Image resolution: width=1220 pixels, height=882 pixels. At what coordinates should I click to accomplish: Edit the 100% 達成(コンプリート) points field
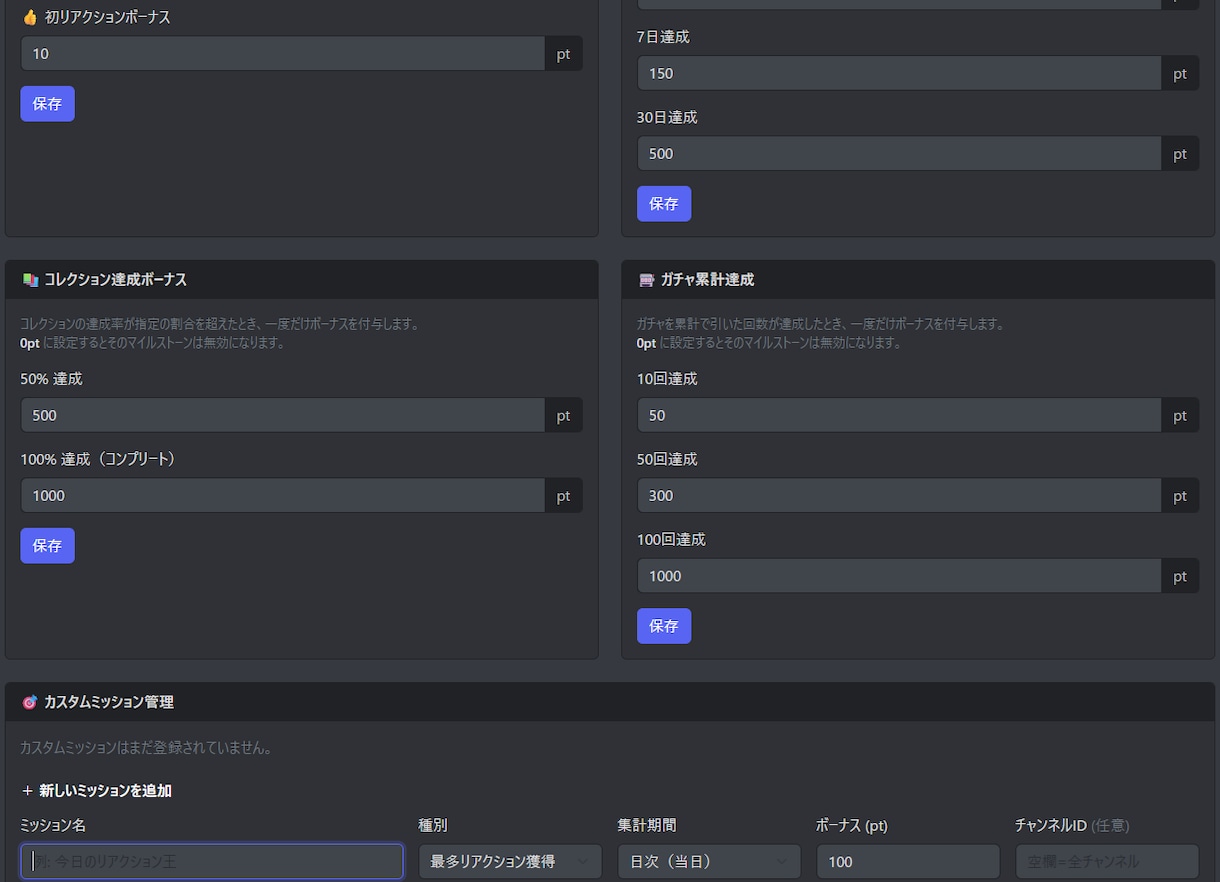pos(283,496)
